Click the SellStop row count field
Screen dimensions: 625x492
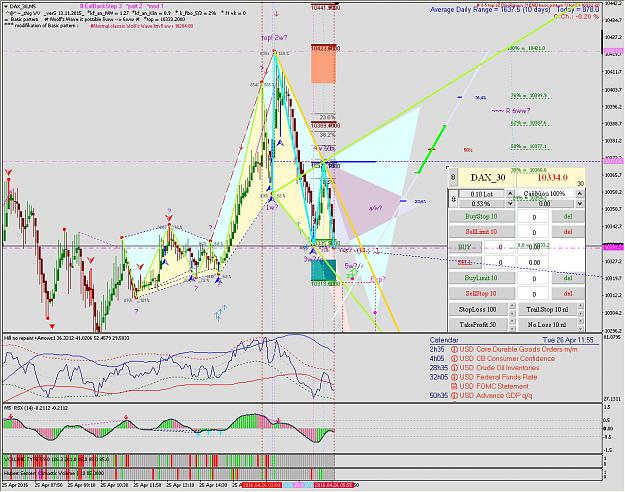(x=534, y=294)
